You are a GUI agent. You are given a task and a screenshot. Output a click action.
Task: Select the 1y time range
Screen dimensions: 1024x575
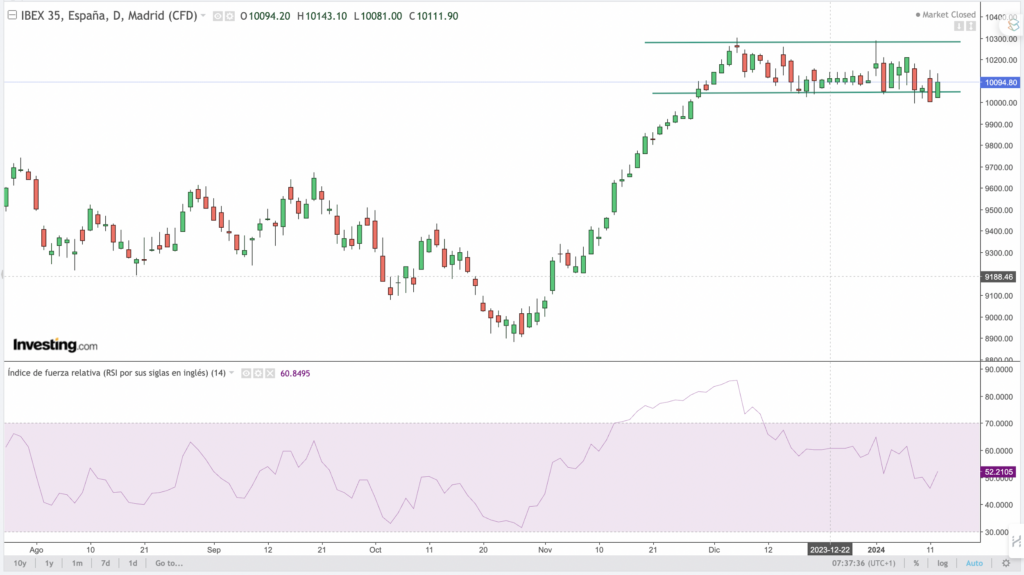click(x=49, y=564)
